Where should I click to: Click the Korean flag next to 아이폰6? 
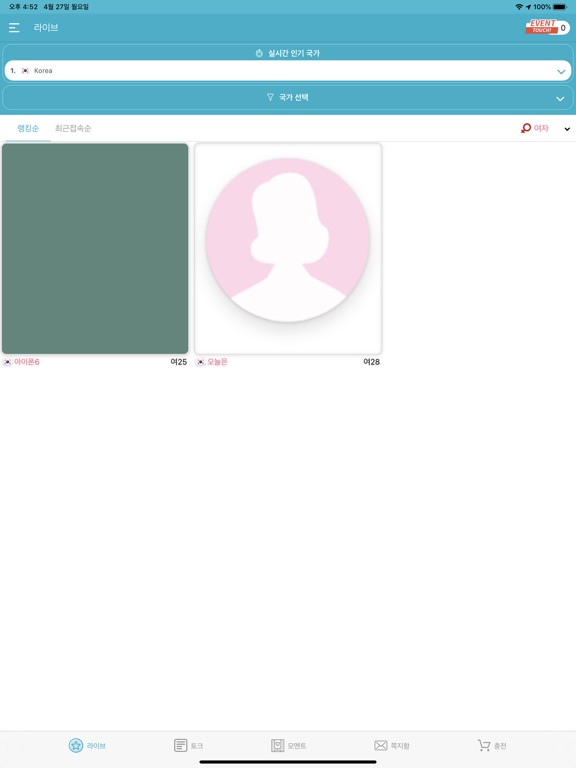[x=7, y=362]
